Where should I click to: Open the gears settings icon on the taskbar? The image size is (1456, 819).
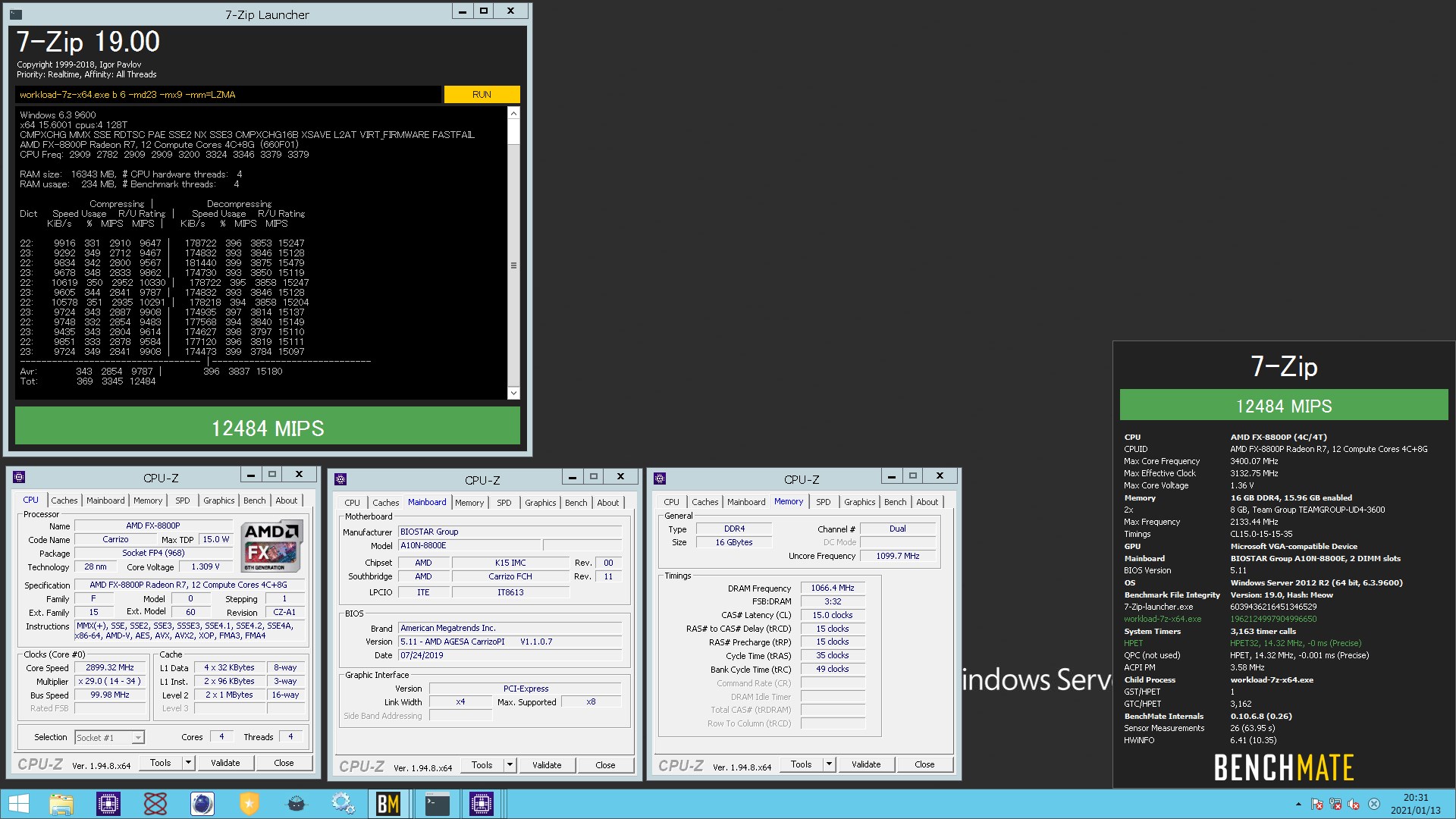pos(344,804)
